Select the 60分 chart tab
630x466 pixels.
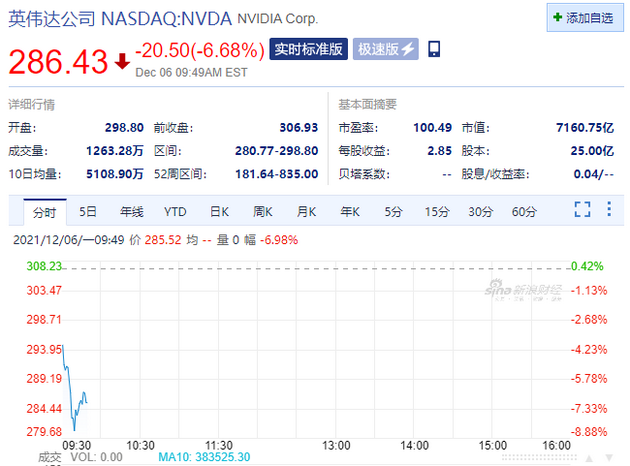tap(524, 211)
